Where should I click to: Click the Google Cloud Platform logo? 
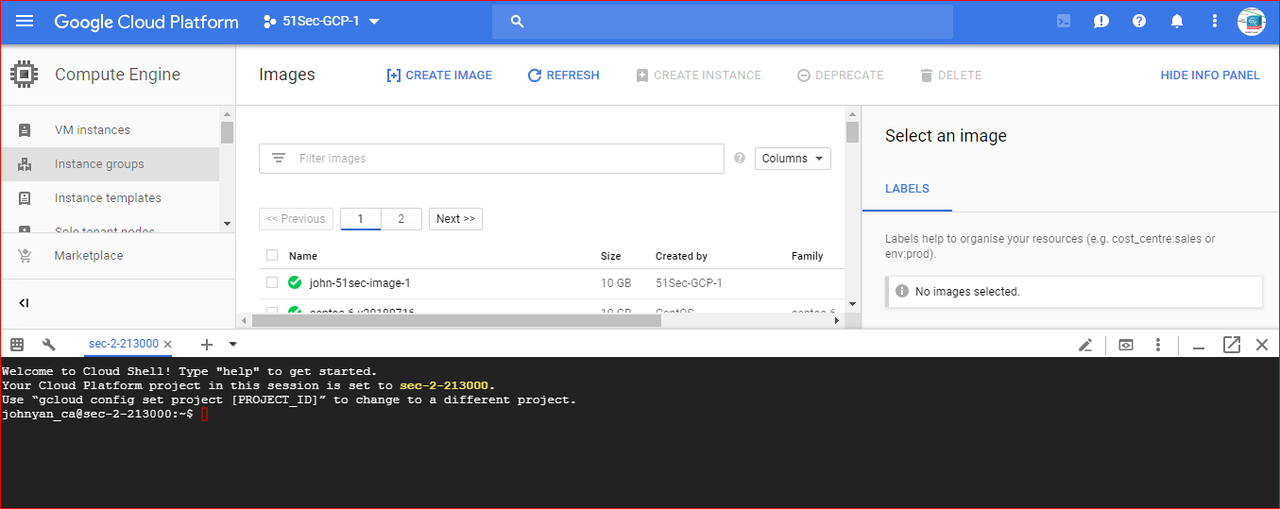[x=146, y=21]
